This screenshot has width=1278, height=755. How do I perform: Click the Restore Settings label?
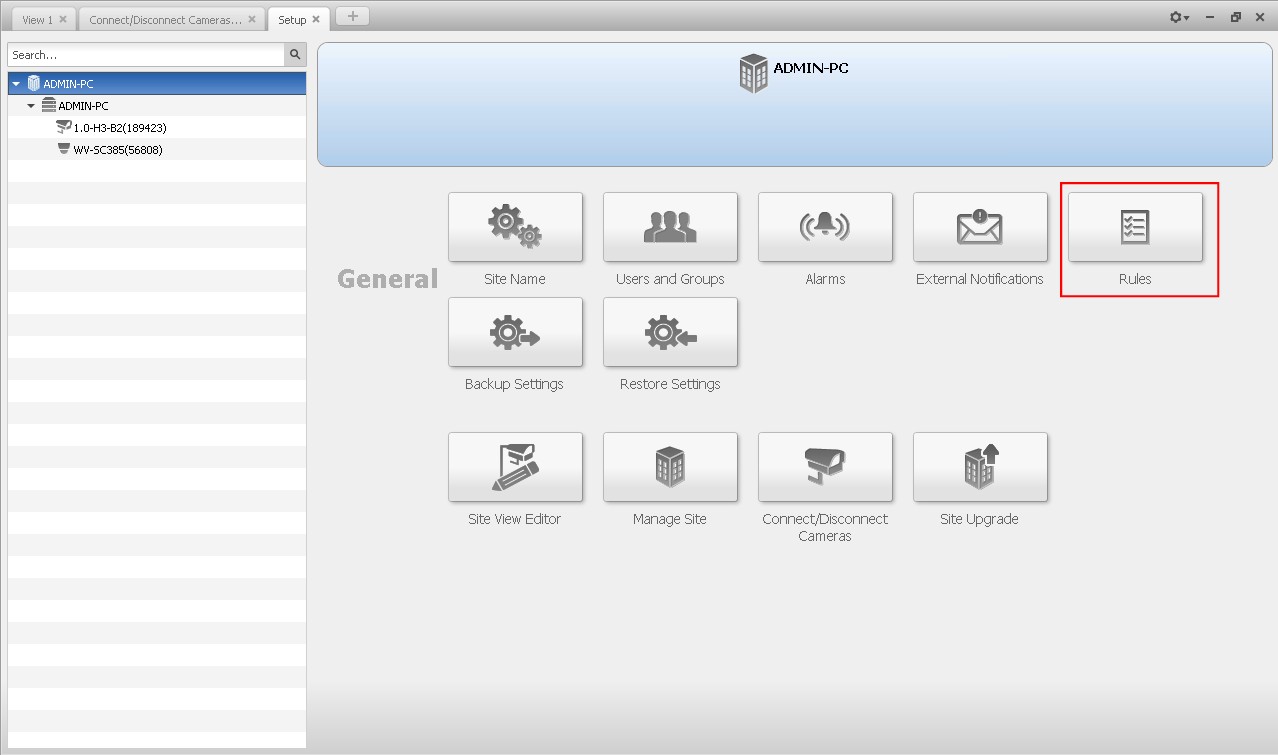click(x=670, y=384)
